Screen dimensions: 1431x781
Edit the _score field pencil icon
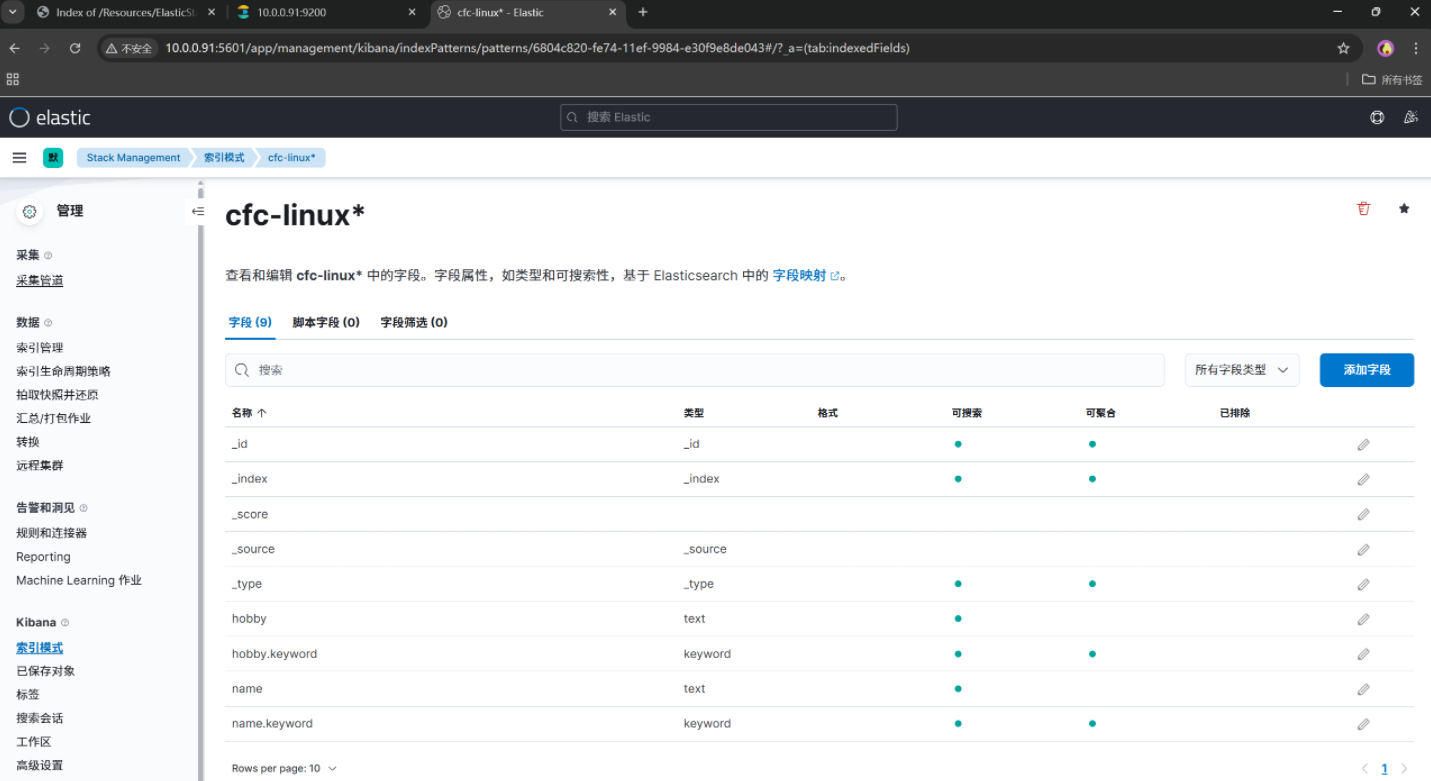1363,514
